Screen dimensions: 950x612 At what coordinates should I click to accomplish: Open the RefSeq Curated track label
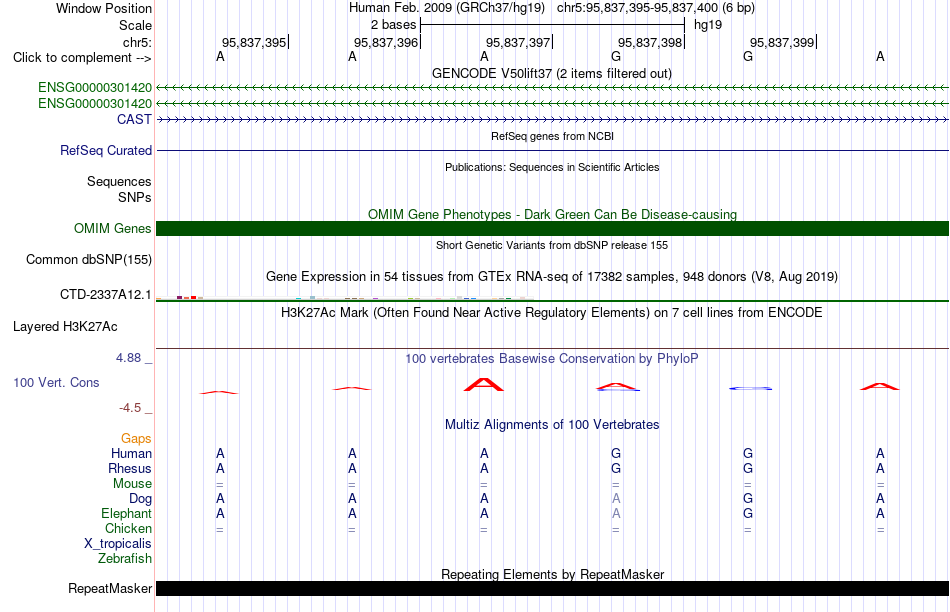tap(105, 150)
